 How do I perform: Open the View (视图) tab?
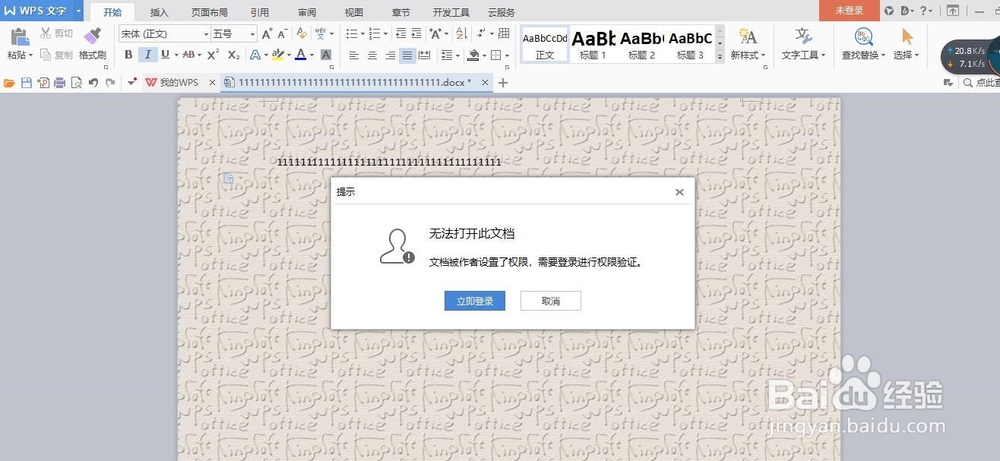pyautogui.click(x=354, y=12)
